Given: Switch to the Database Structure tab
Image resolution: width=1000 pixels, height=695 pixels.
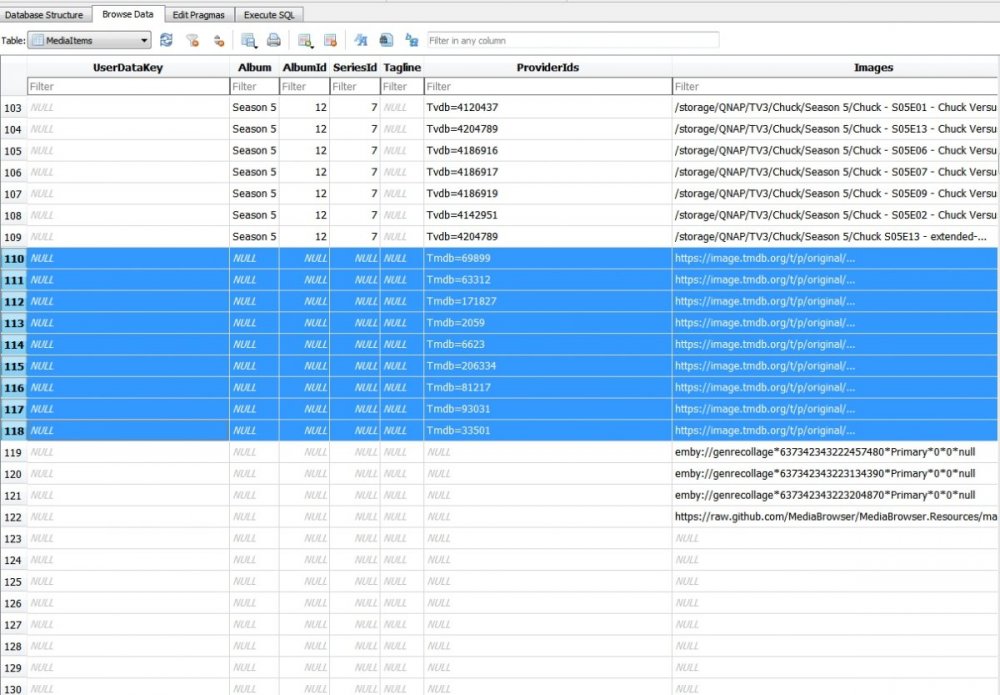Looking at the screenshot, I should [44, 15].
